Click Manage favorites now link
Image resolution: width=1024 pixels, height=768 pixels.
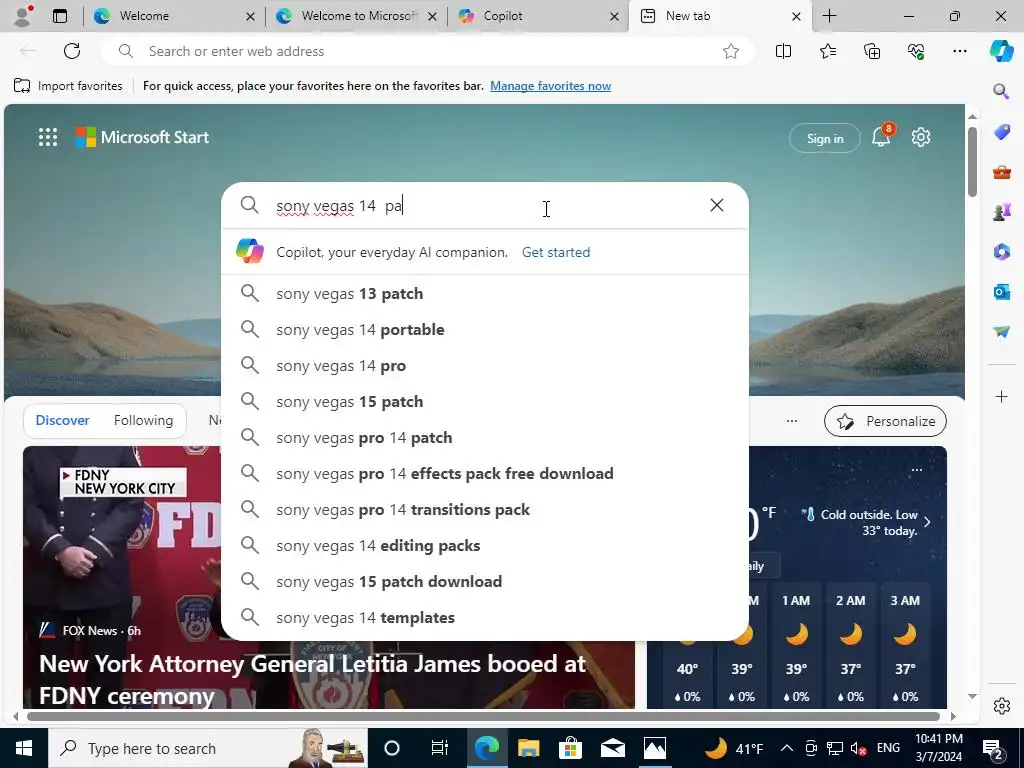550,86
